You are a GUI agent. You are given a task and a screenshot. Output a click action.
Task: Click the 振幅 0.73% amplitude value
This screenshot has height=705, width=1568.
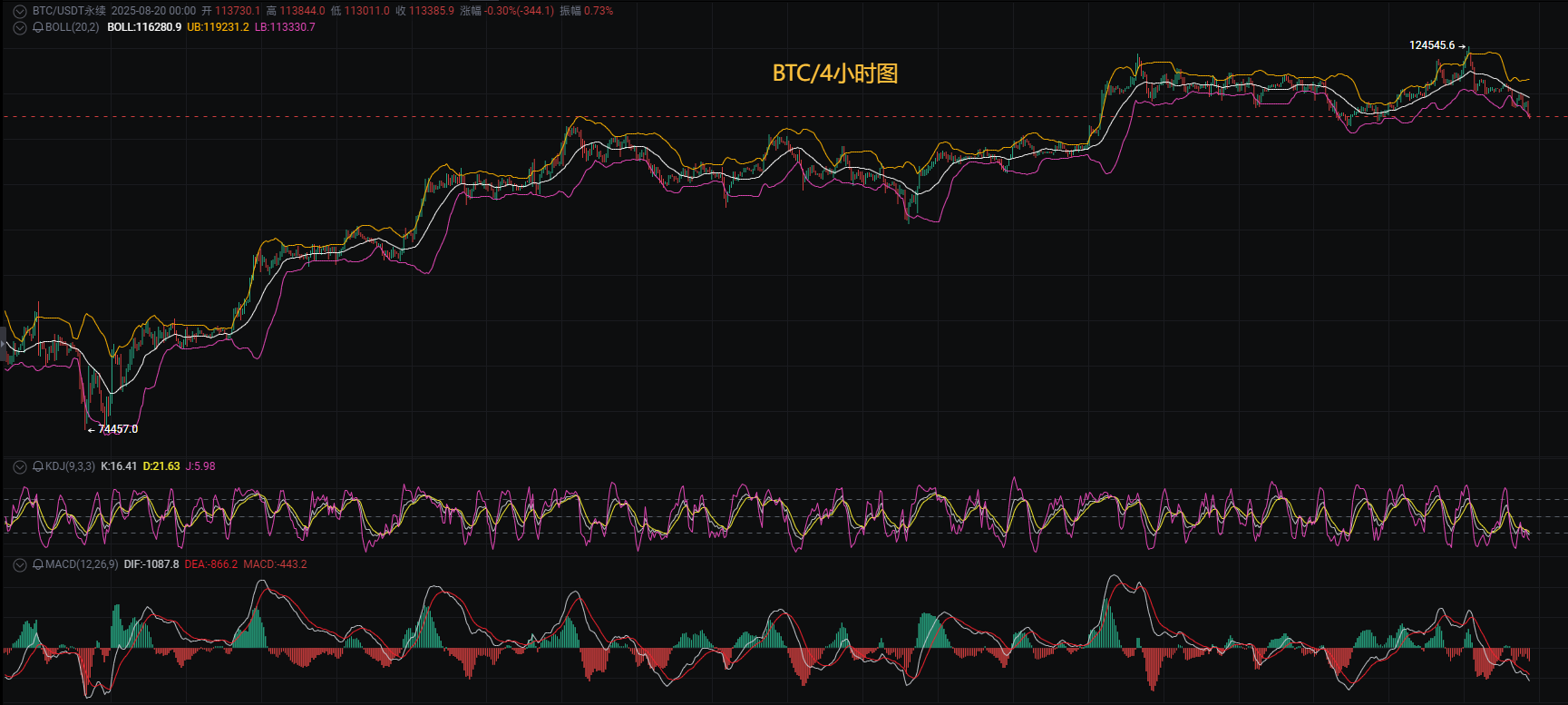(587, 11)
